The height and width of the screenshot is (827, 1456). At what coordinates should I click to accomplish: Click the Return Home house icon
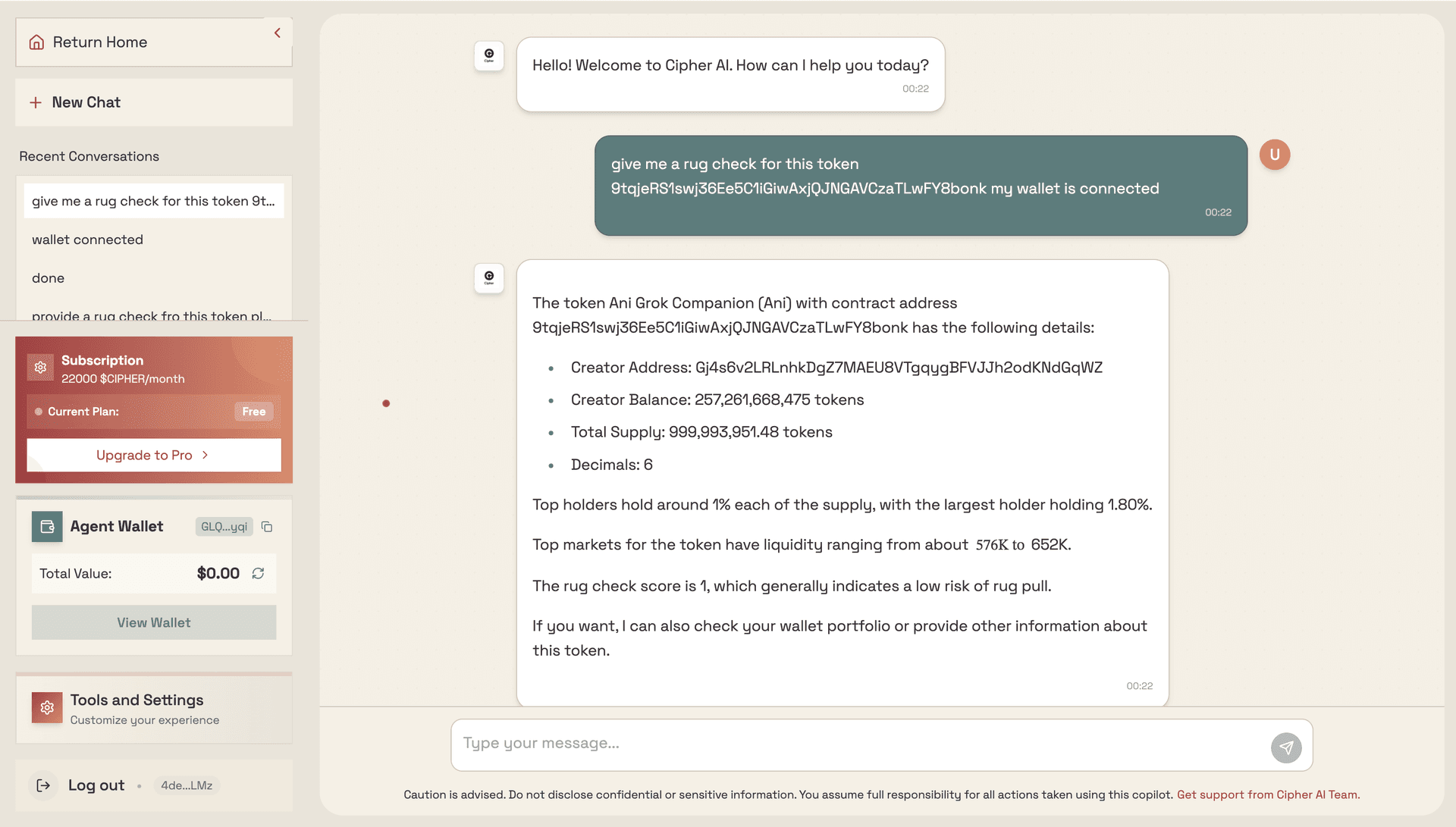tap(36, 42)
